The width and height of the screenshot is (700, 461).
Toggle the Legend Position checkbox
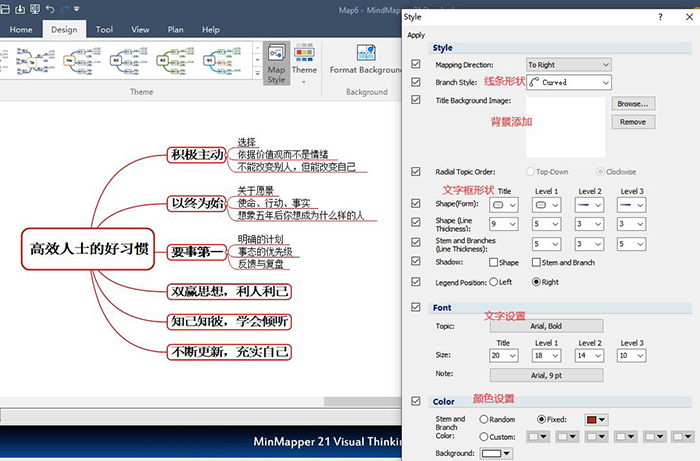point(416,282)
